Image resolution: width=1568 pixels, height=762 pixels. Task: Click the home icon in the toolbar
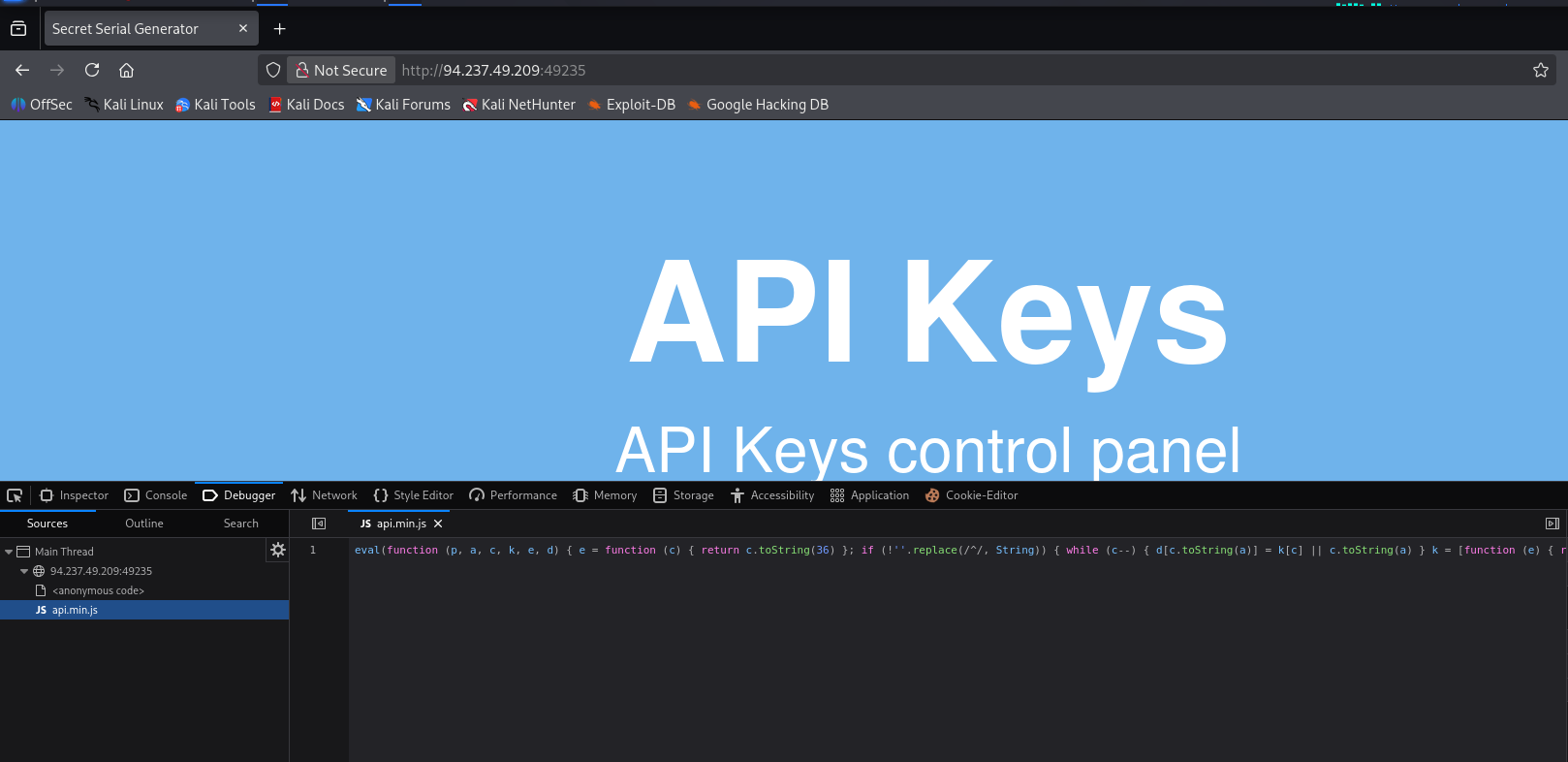point(126,70)
